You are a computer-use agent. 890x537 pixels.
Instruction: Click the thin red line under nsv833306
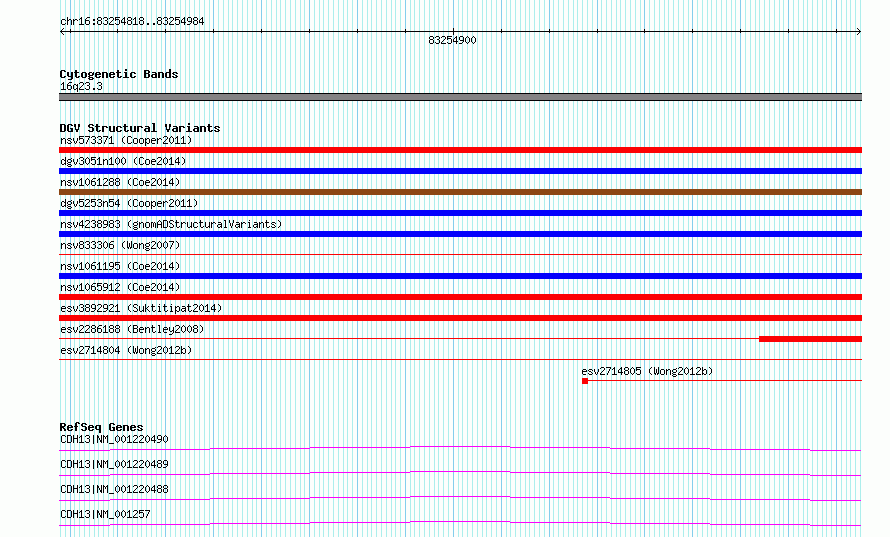point(460,255)
